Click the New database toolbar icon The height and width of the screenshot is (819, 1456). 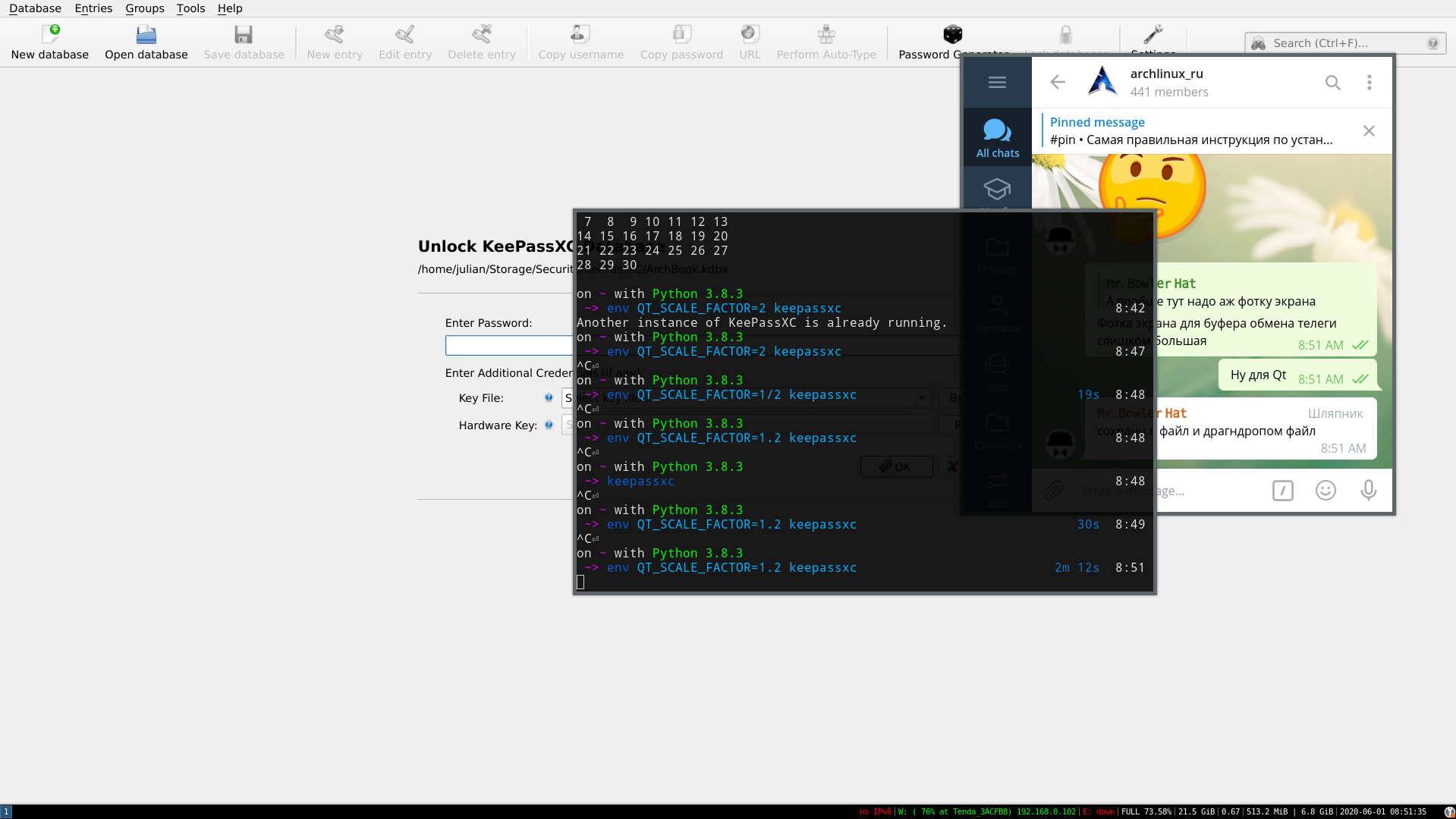click(50, 34)
